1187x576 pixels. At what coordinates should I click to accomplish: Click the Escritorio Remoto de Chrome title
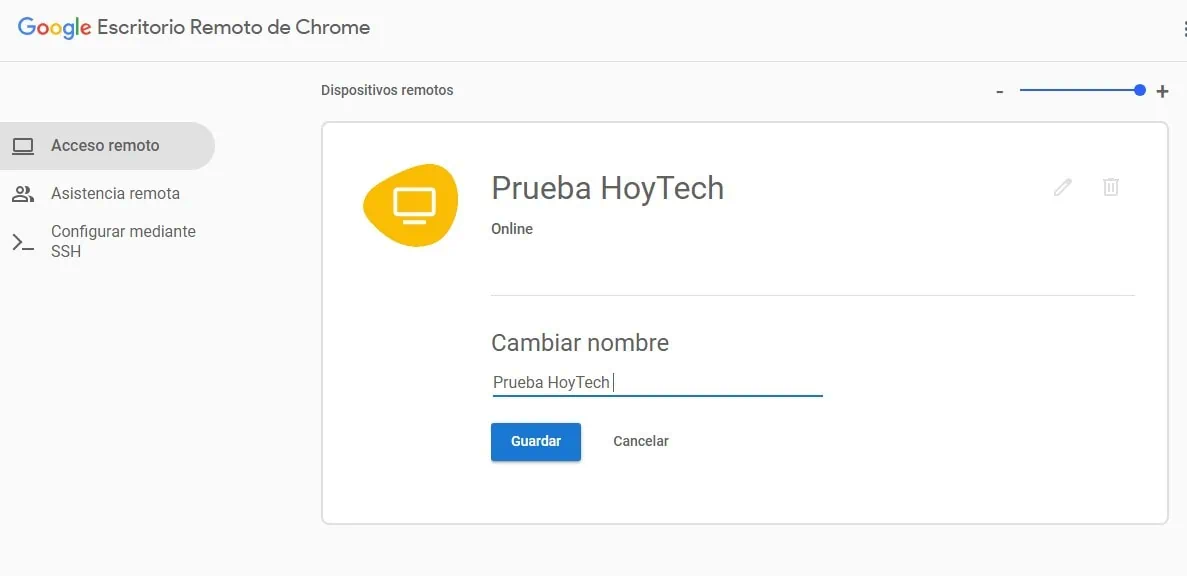point(233,28)
